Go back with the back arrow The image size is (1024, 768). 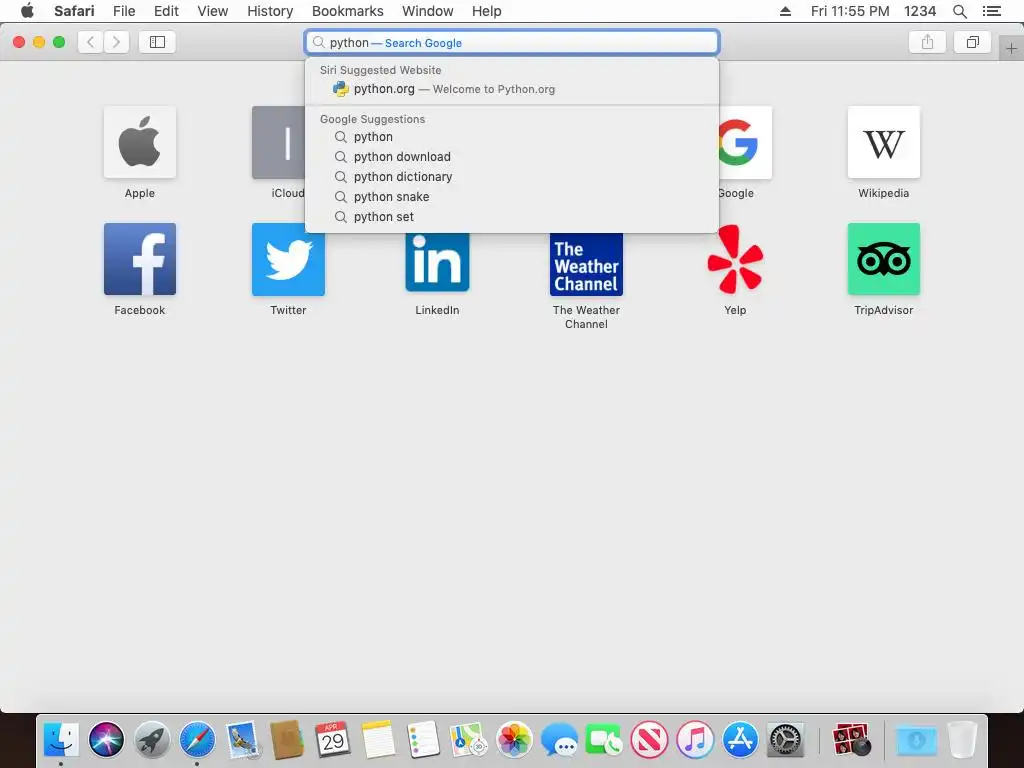91,42
